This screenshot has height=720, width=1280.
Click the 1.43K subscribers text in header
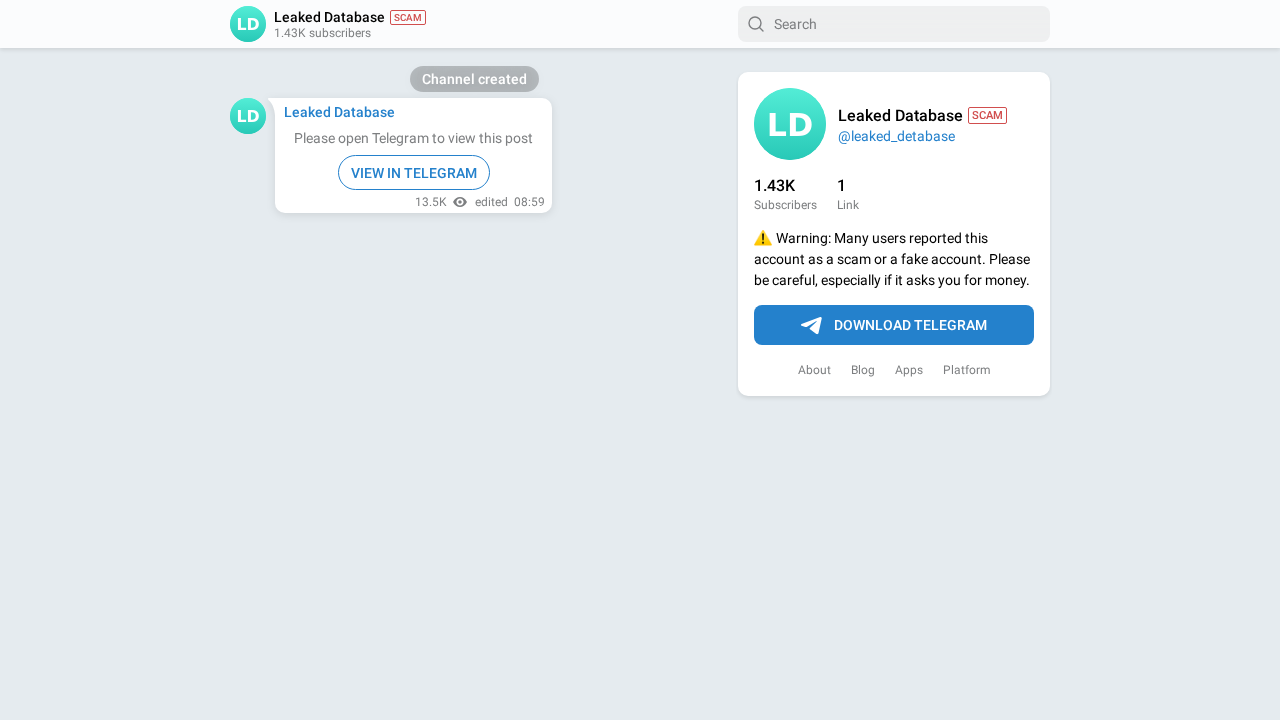pyautogui.click(x=322, y=33)
